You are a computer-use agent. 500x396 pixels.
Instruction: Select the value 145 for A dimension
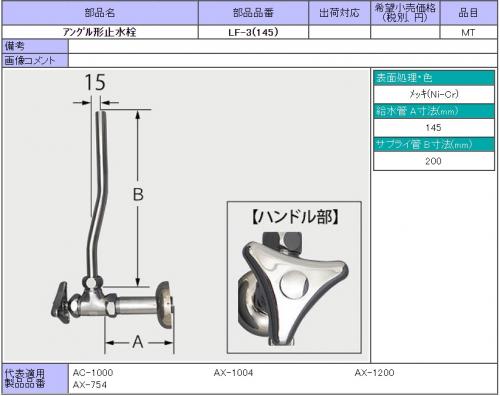pyautogui.click(x=433, y=127)
